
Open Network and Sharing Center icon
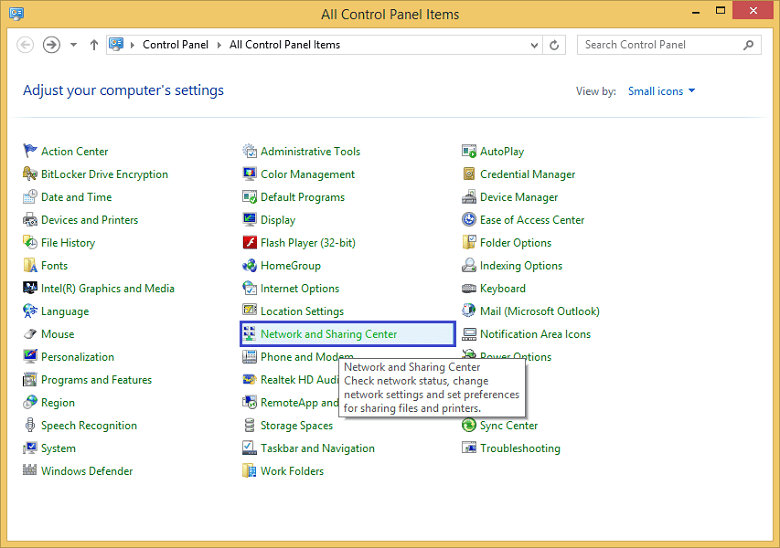[249, 334]
